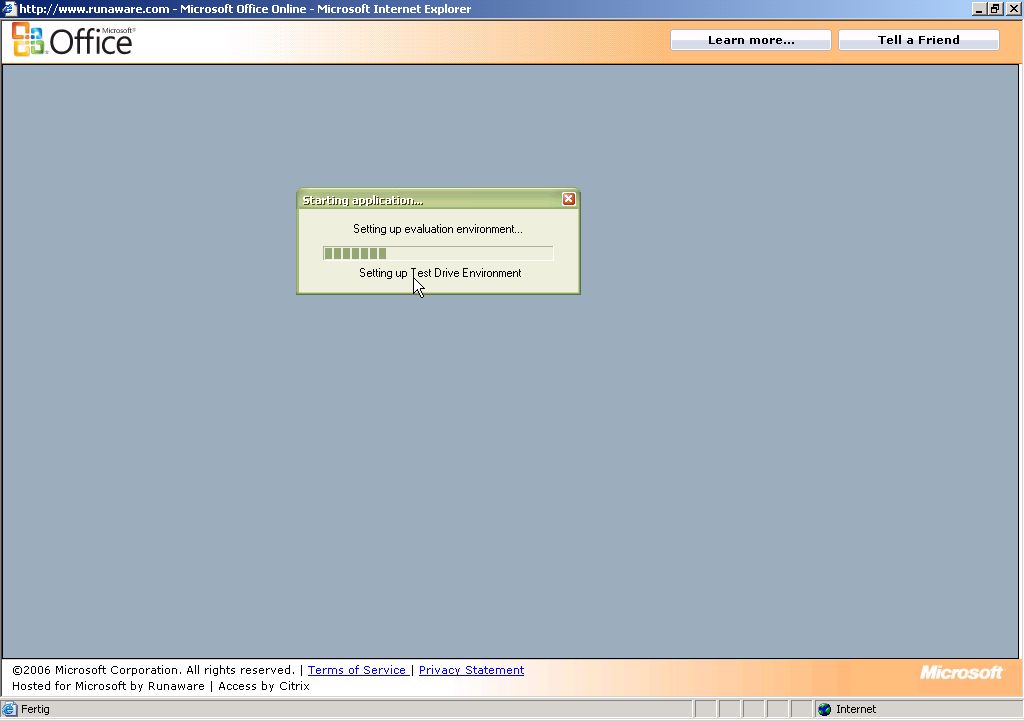Screen dimensions: 1024x722
Task: Click the Microsoft logo in footer
Action: tap(960, 672)
